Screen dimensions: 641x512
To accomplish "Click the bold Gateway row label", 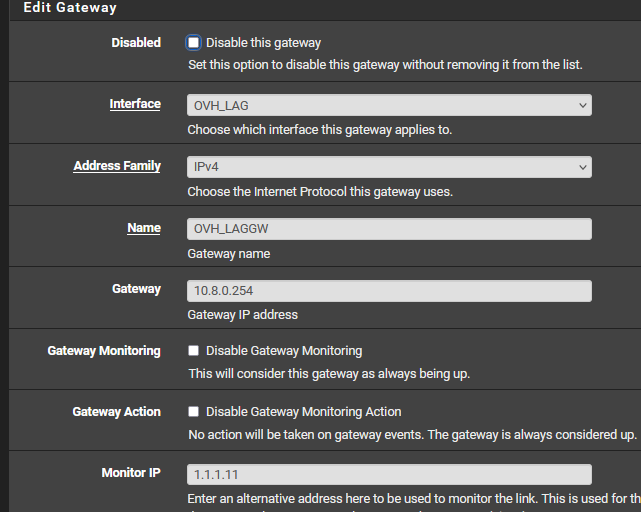I will pos(136,289).
